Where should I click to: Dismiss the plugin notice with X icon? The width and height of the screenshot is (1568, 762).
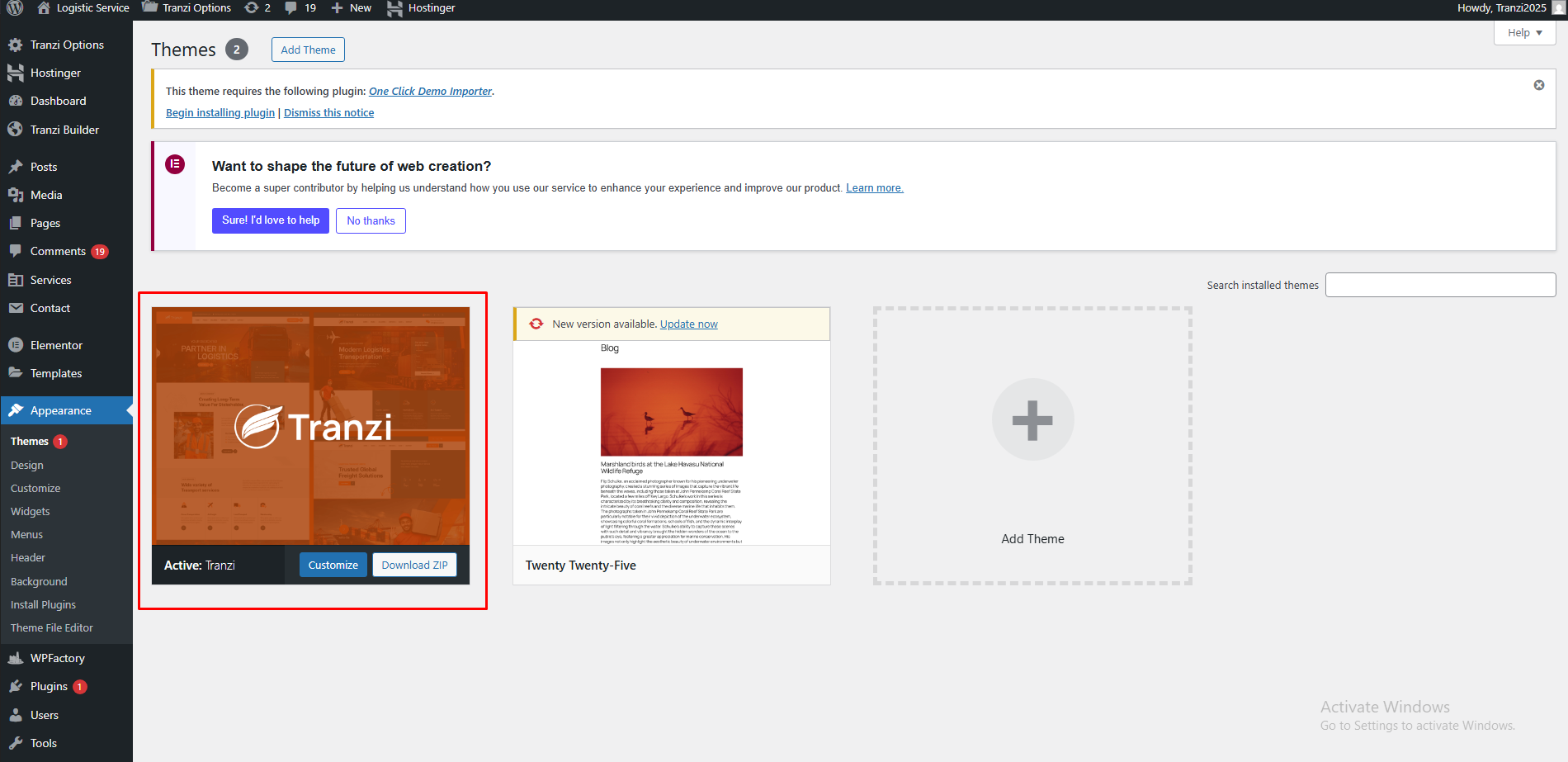pyautogui.click(x=1538, y=85)
